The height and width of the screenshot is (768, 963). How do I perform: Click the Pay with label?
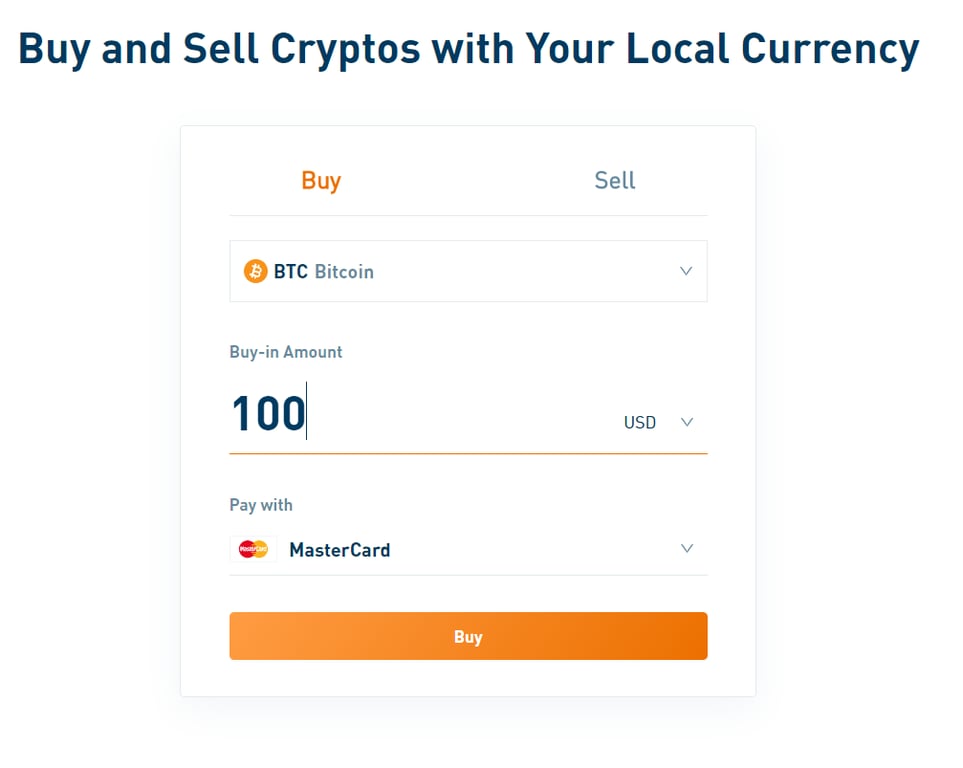261,505
